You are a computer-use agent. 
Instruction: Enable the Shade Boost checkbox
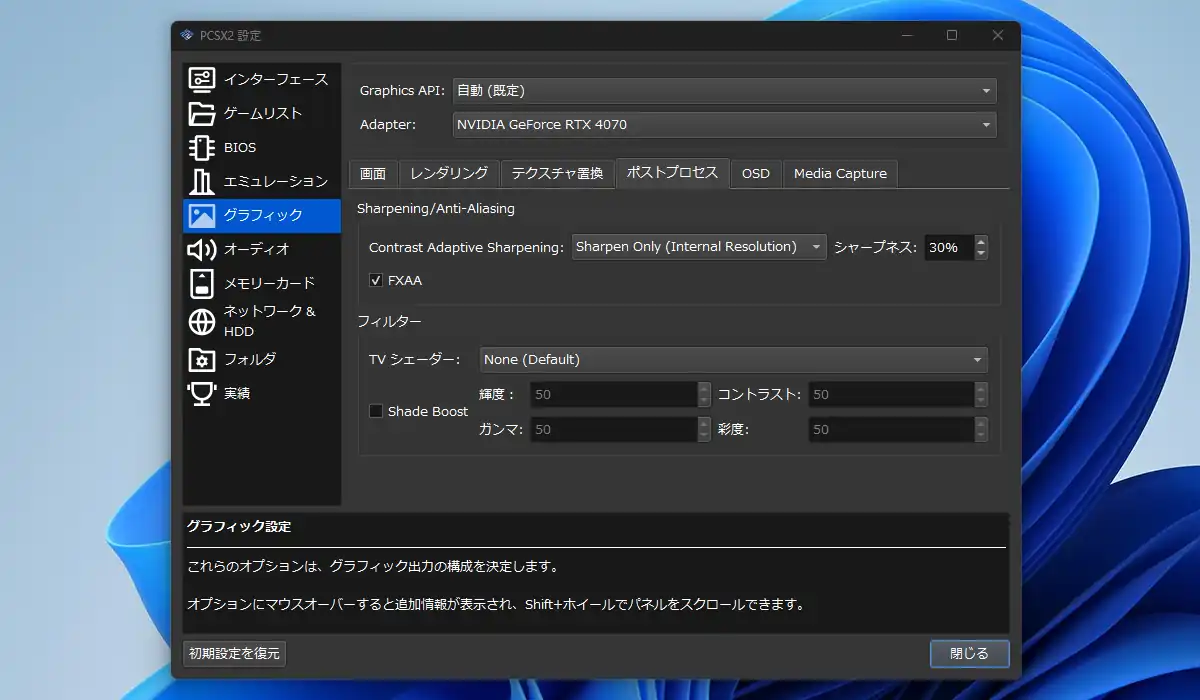pos(377,411)
